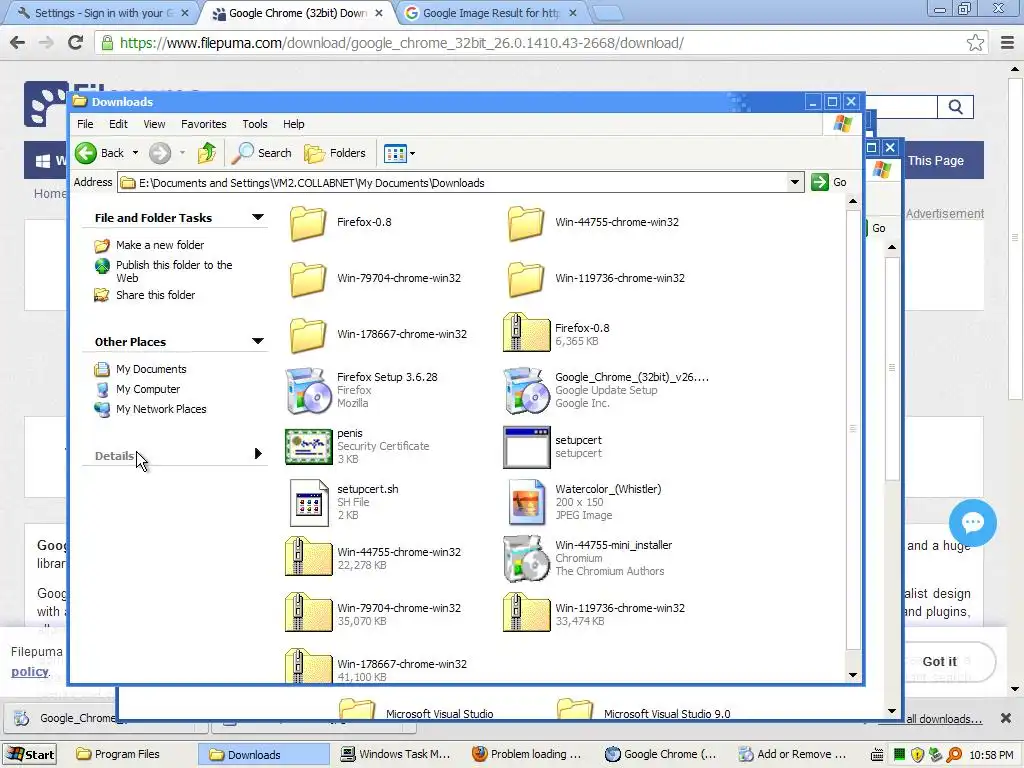Open Search in Downloads toolbar
This screenshot has height=768, width=1024.
262,153
